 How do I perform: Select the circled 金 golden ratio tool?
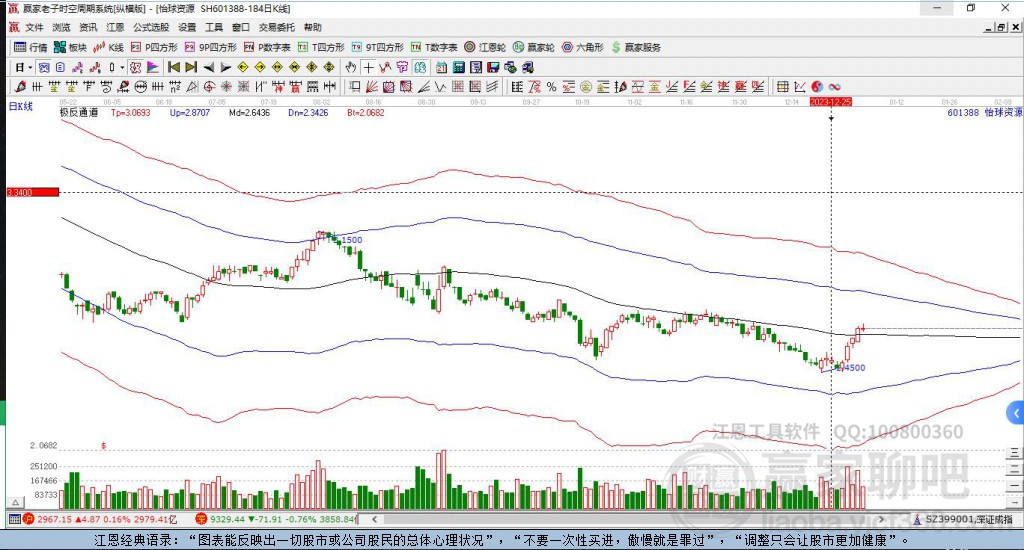(586, 86)
